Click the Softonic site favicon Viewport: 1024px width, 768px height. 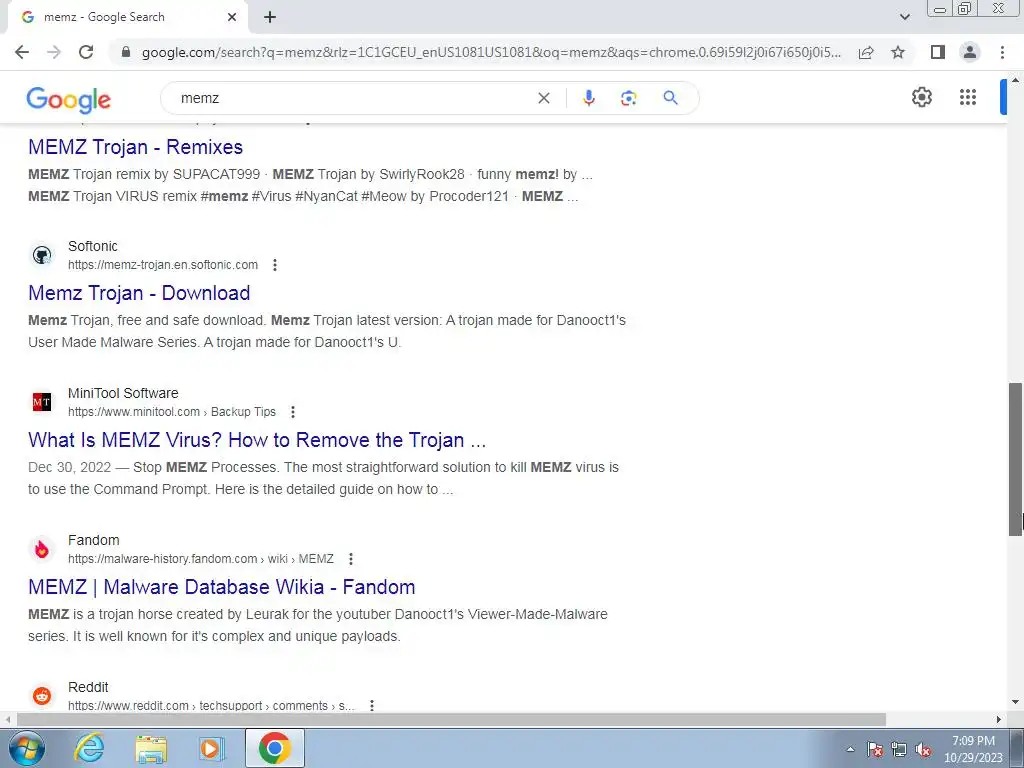click(42, 255)
